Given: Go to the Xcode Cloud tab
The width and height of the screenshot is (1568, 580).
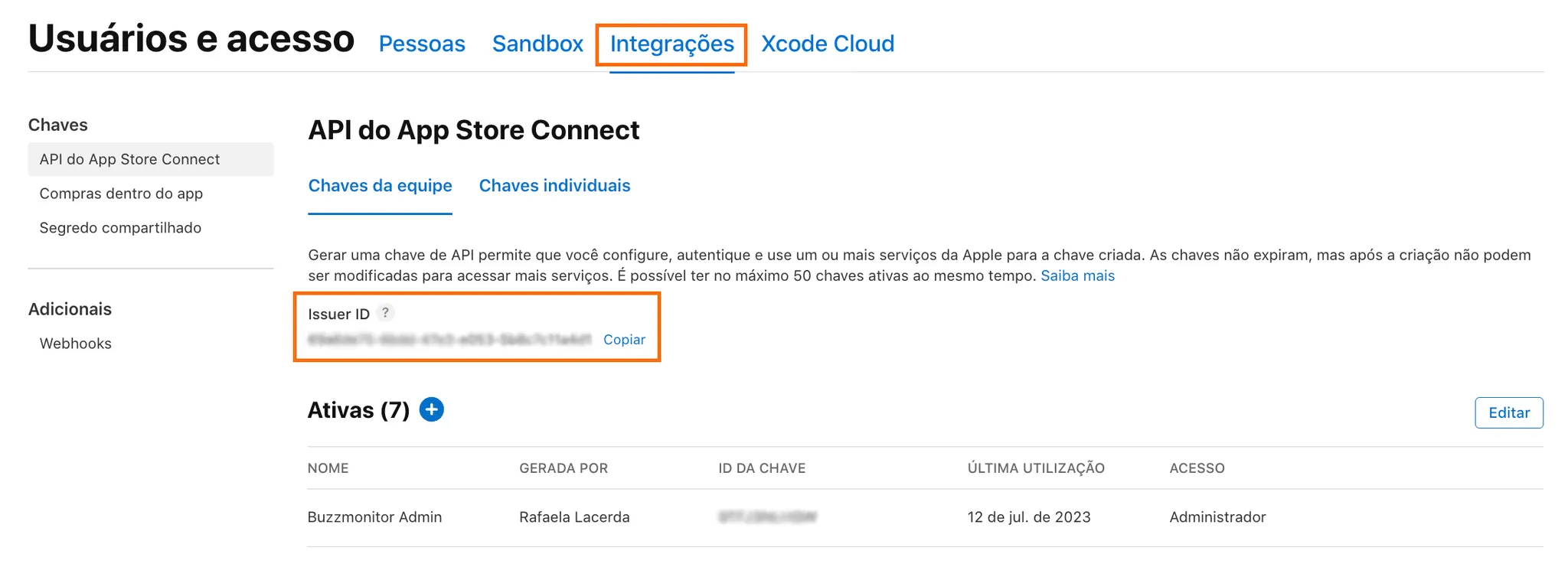Looking at the screenshot, I should point(827,44).
